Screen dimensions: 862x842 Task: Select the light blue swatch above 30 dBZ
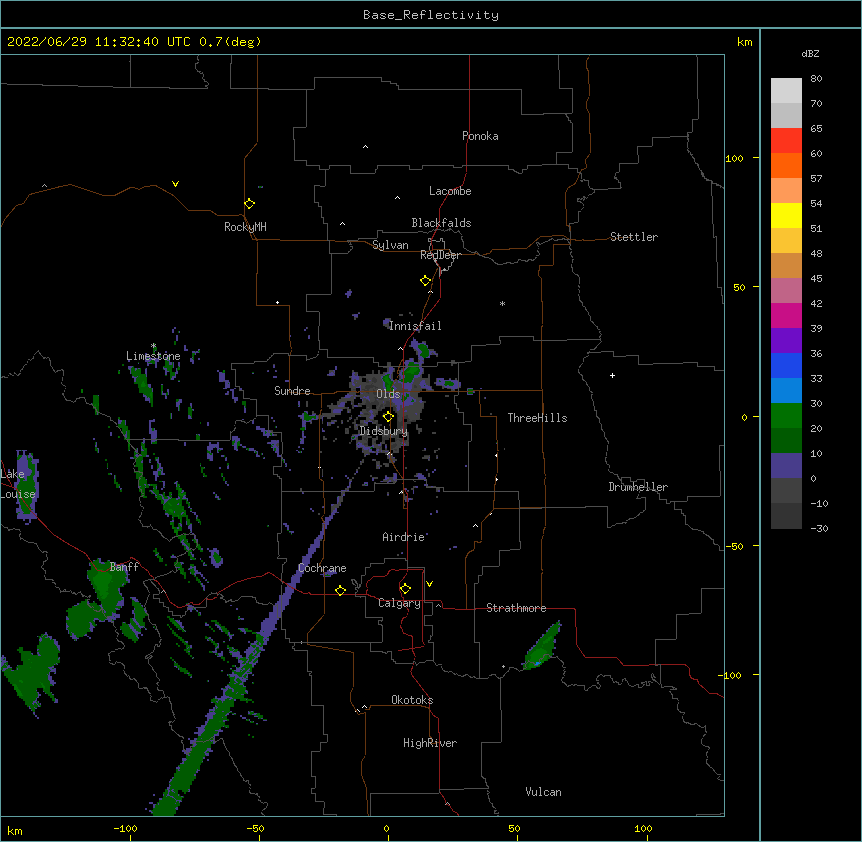pos(786,391)
